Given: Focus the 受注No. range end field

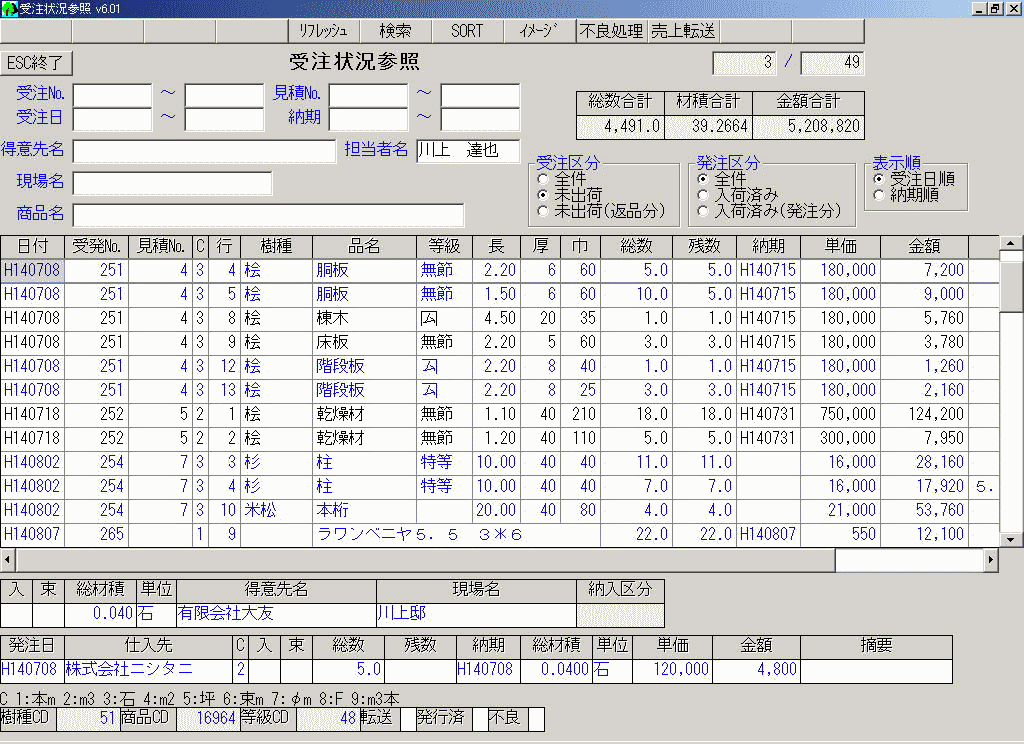Looking at the screenshot, I should click(225, 95).
